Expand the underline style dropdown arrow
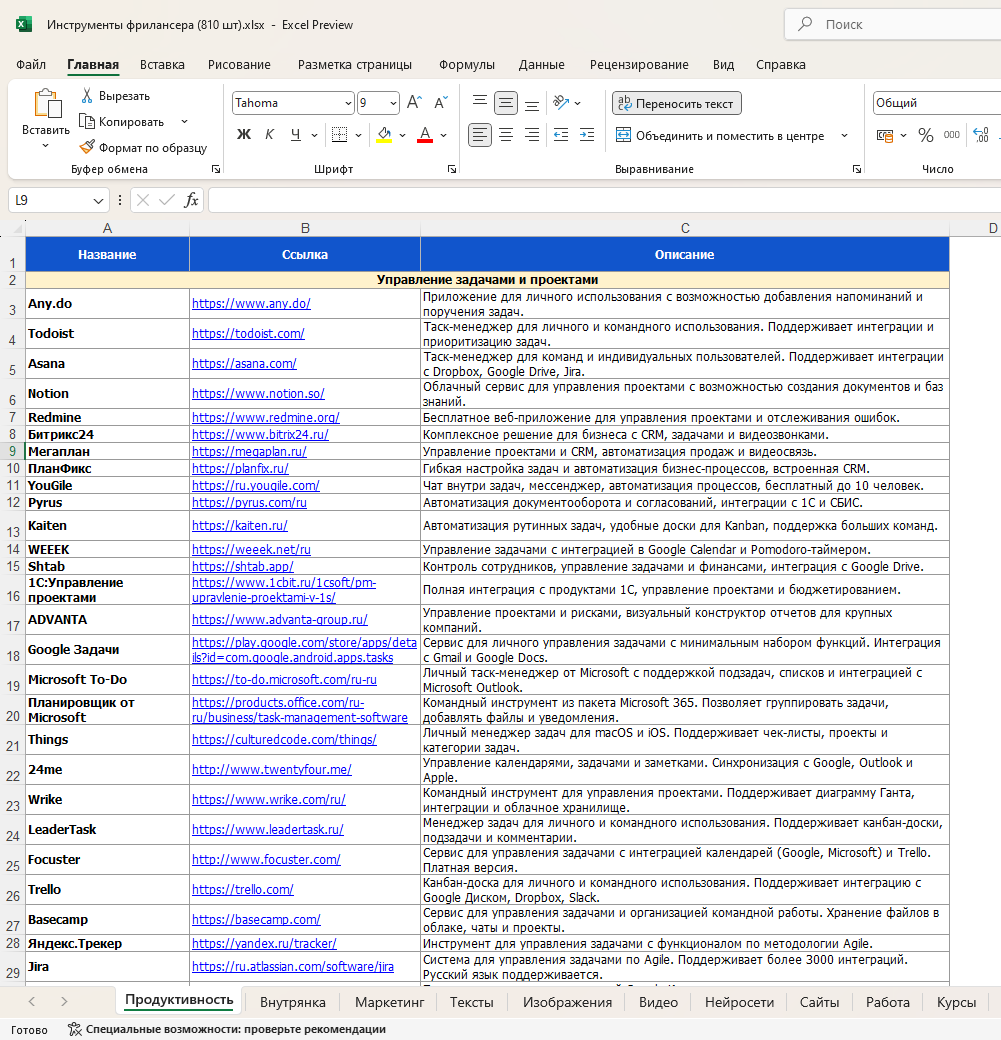 coord(314,135)
